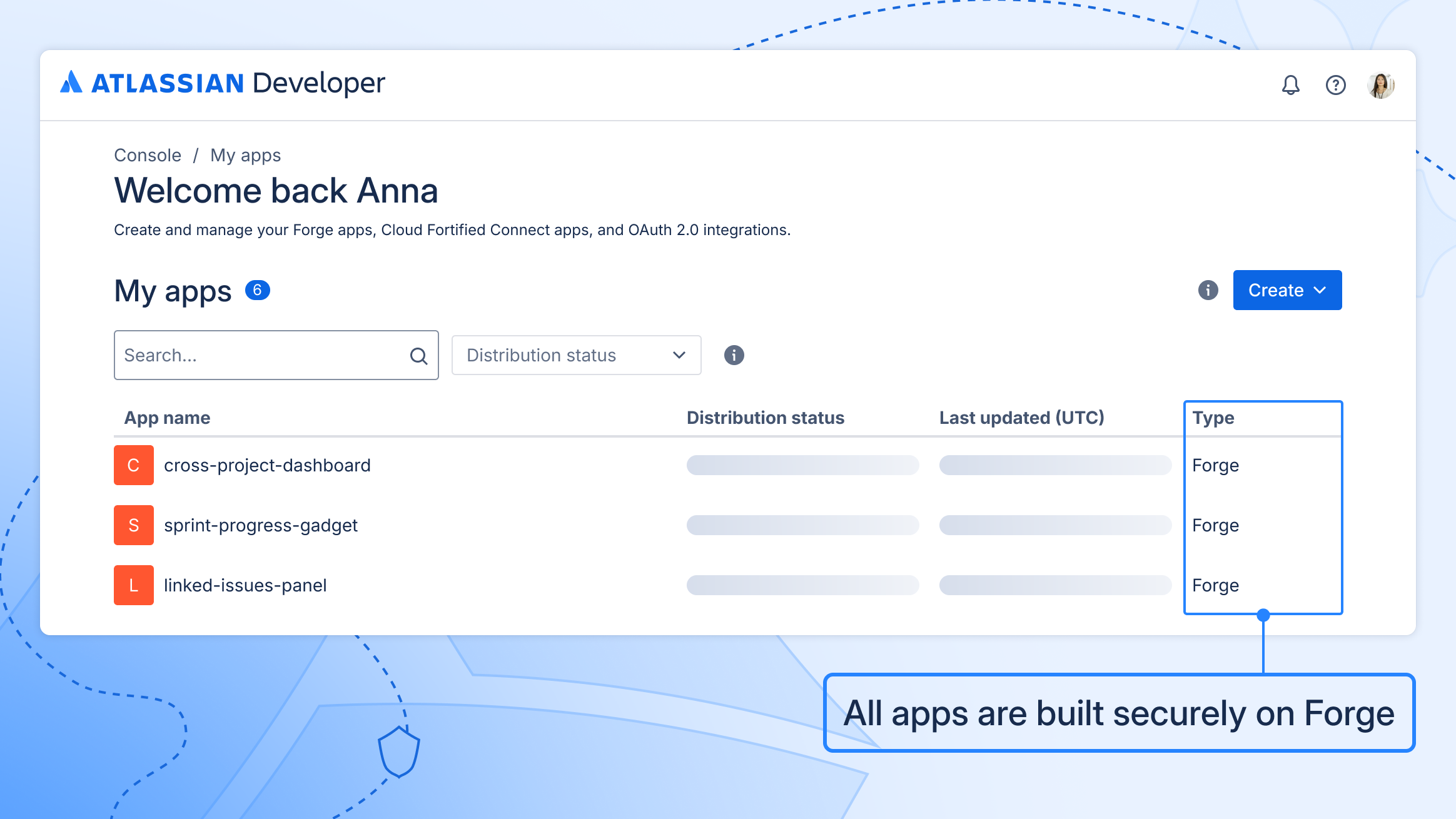Open the Distribution status filter dropdown

(x=575, y=355)
